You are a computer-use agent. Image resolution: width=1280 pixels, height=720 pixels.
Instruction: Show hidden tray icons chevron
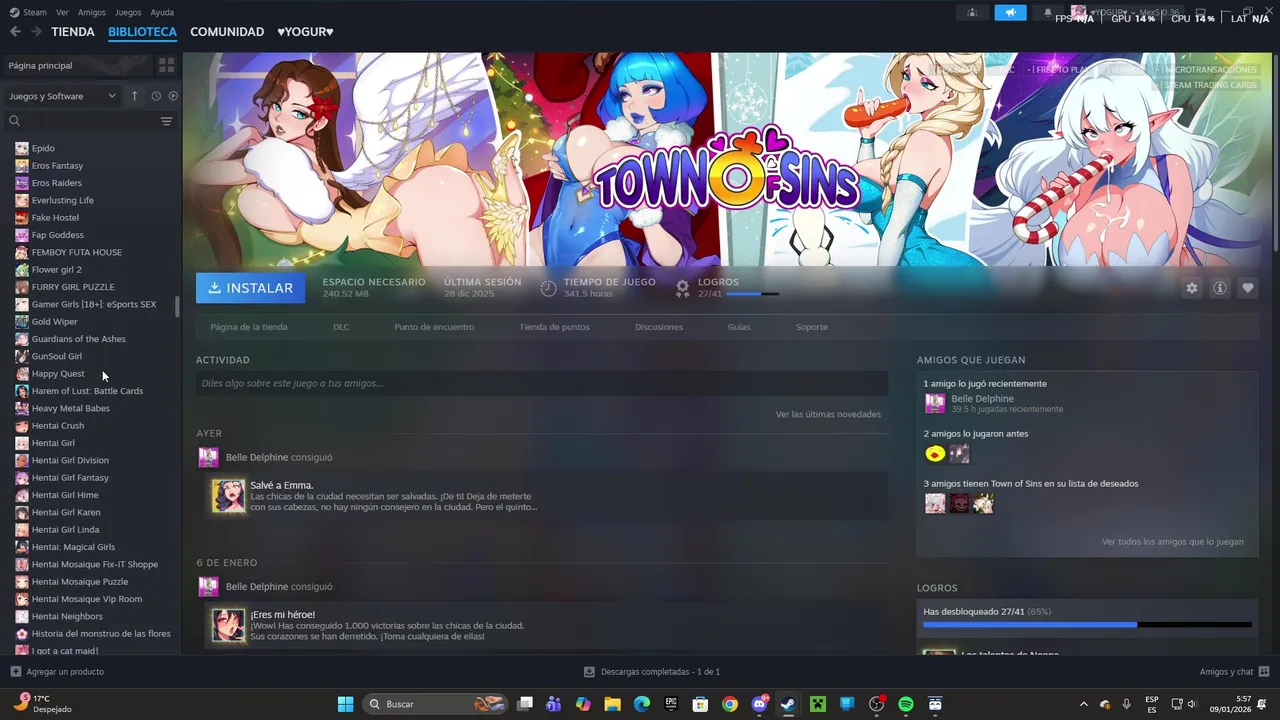click(1083, 704)
